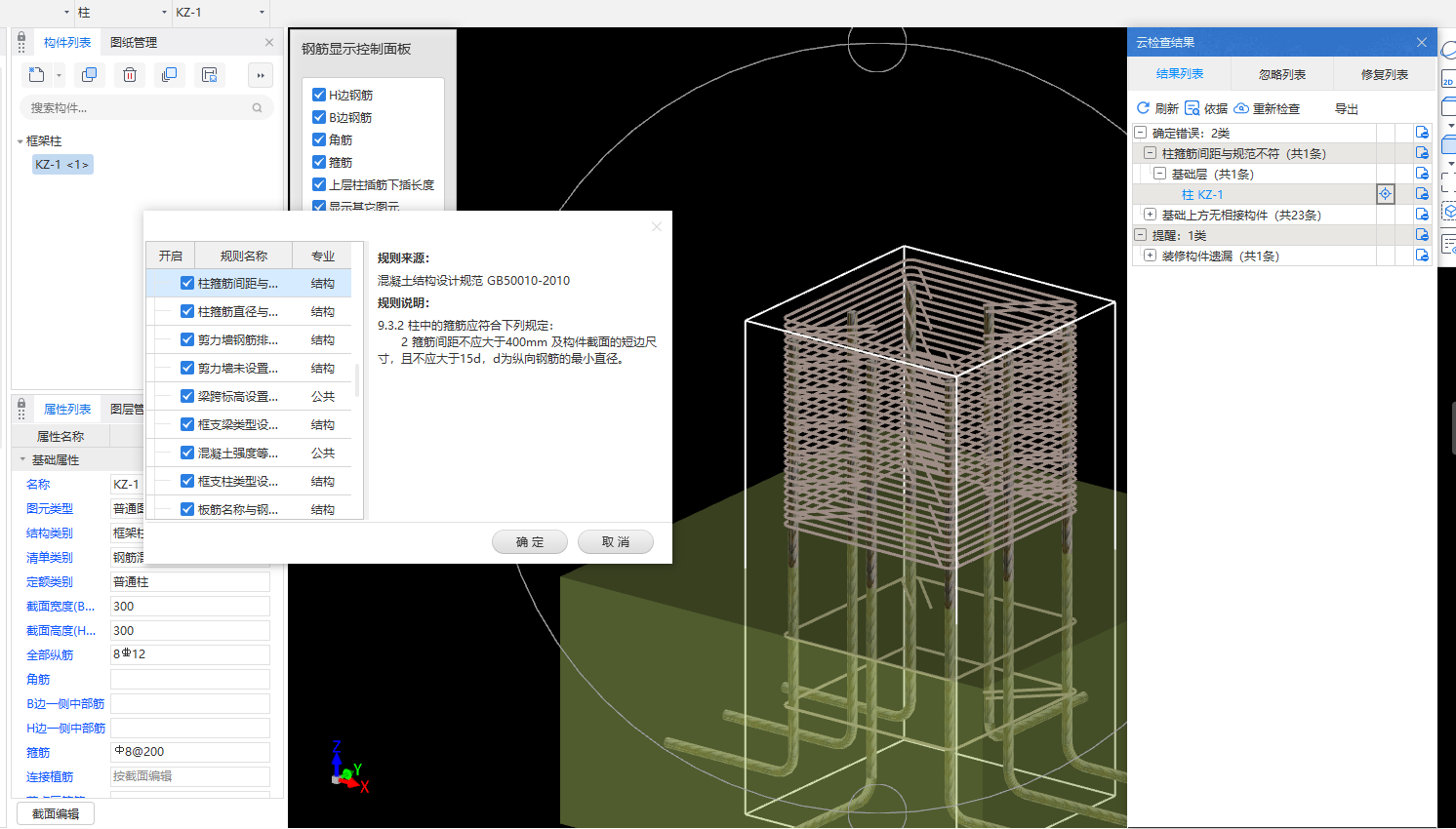
Task: Click the 导出 export button
Action: pyautogui.click(x=1347, y=108)
